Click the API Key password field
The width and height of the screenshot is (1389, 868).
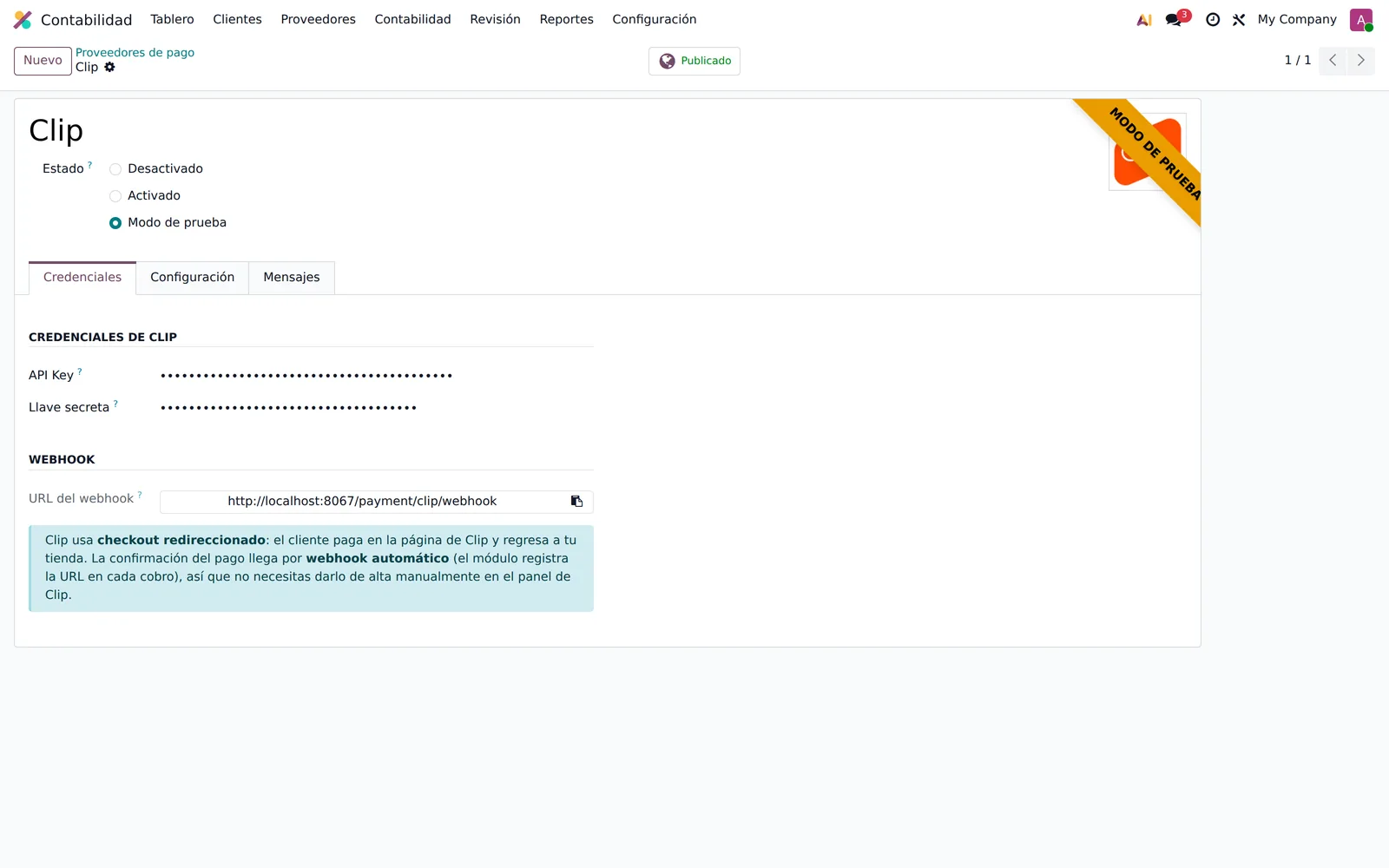376,376
